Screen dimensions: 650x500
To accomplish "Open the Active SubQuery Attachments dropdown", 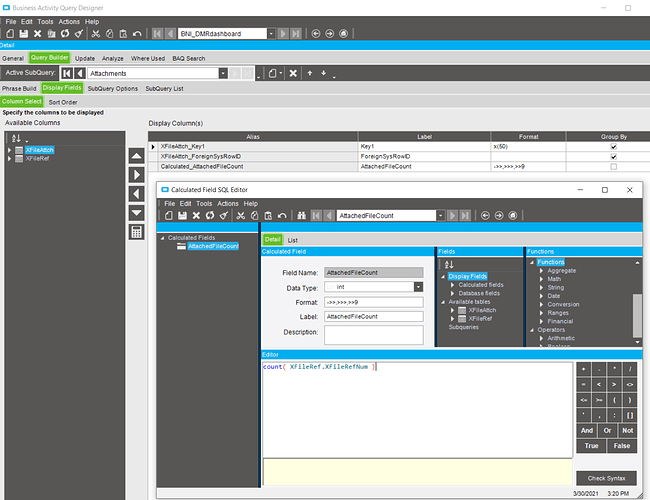I will pos(223,73).
